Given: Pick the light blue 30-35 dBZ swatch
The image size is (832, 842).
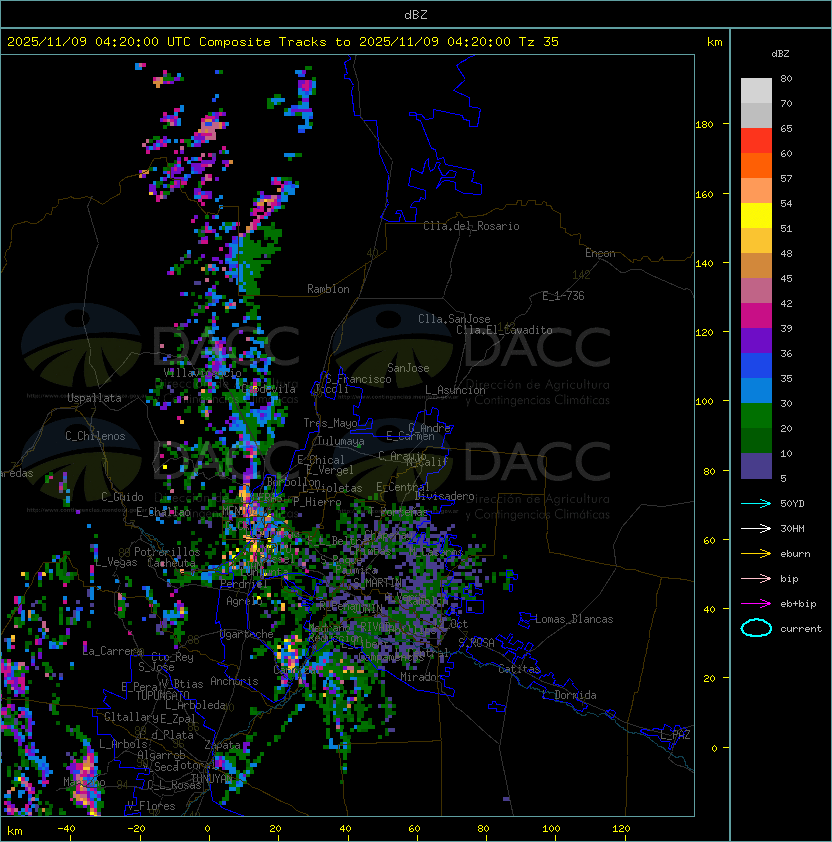Looking at the screenshot, I should click(756, 391).
